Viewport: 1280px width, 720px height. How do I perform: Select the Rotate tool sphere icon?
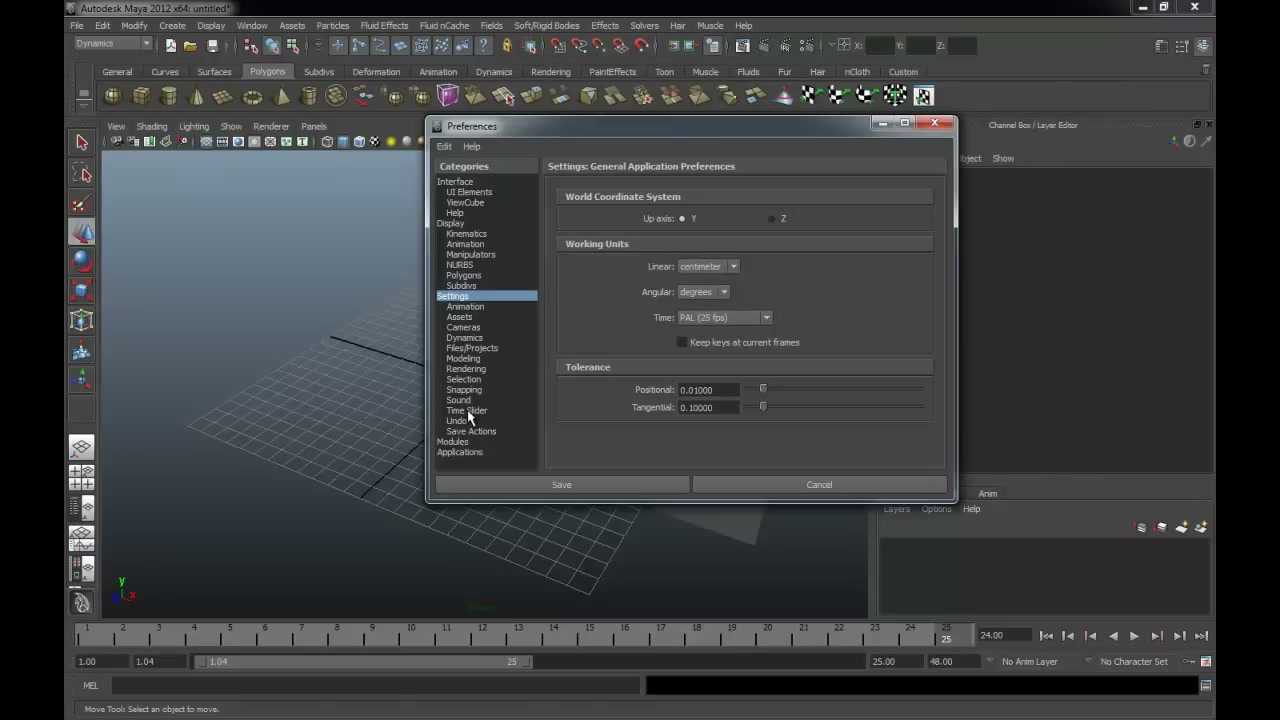coord(82,262)
